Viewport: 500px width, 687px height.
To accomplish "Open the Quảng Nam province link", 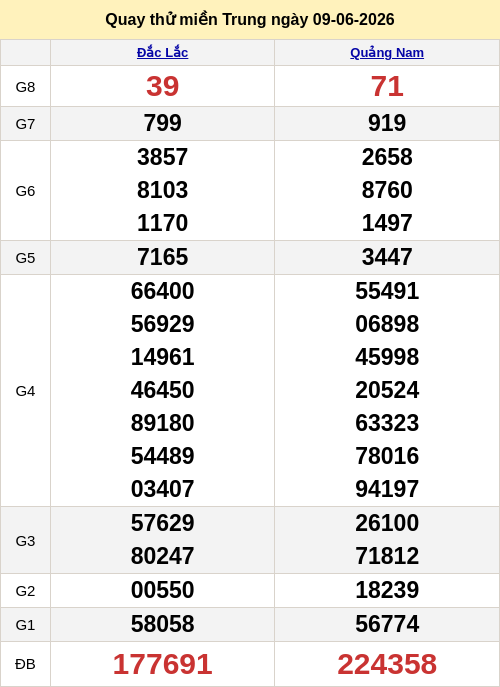I will click(x=387, y=53).
